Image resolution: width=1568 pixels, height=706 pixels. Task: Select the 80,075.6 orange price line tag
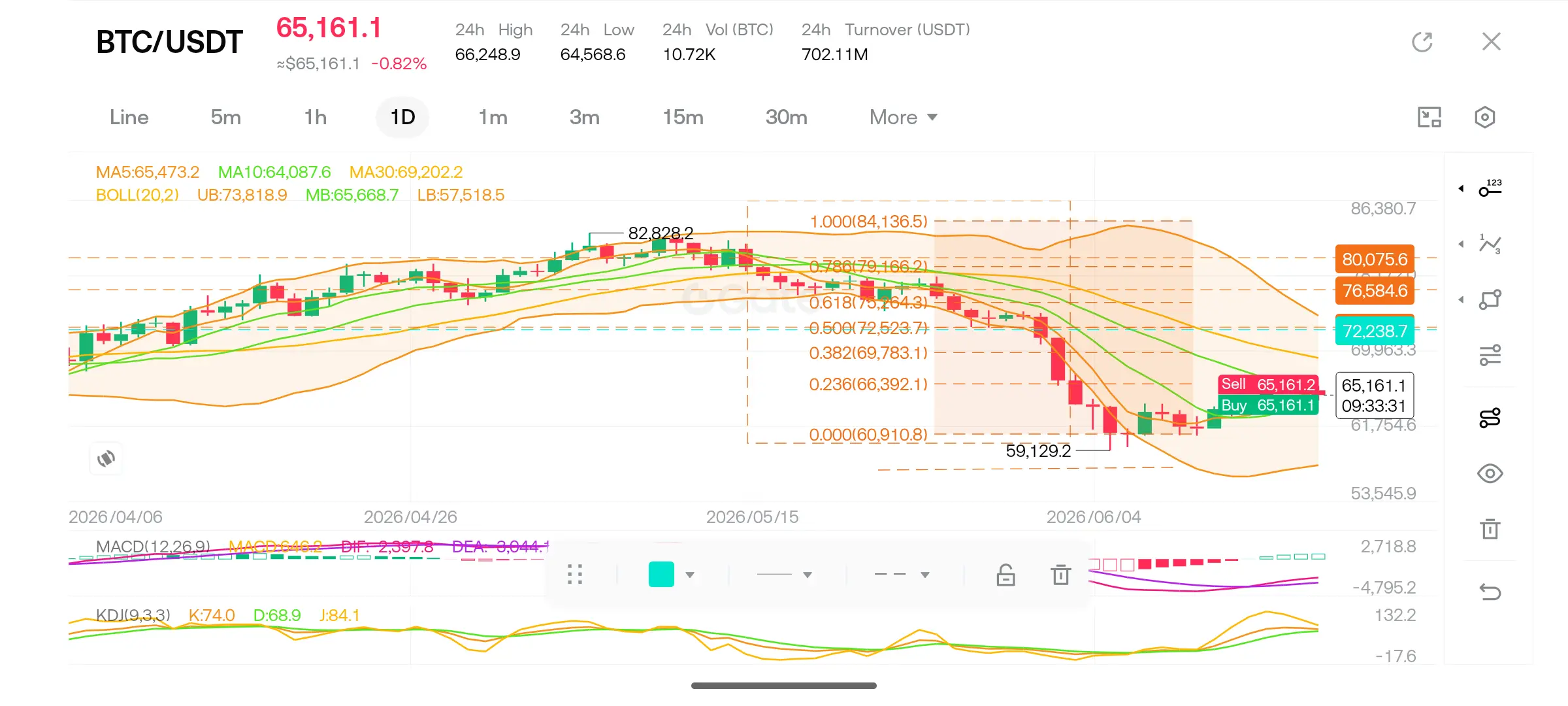click(x=1375, y=260)
